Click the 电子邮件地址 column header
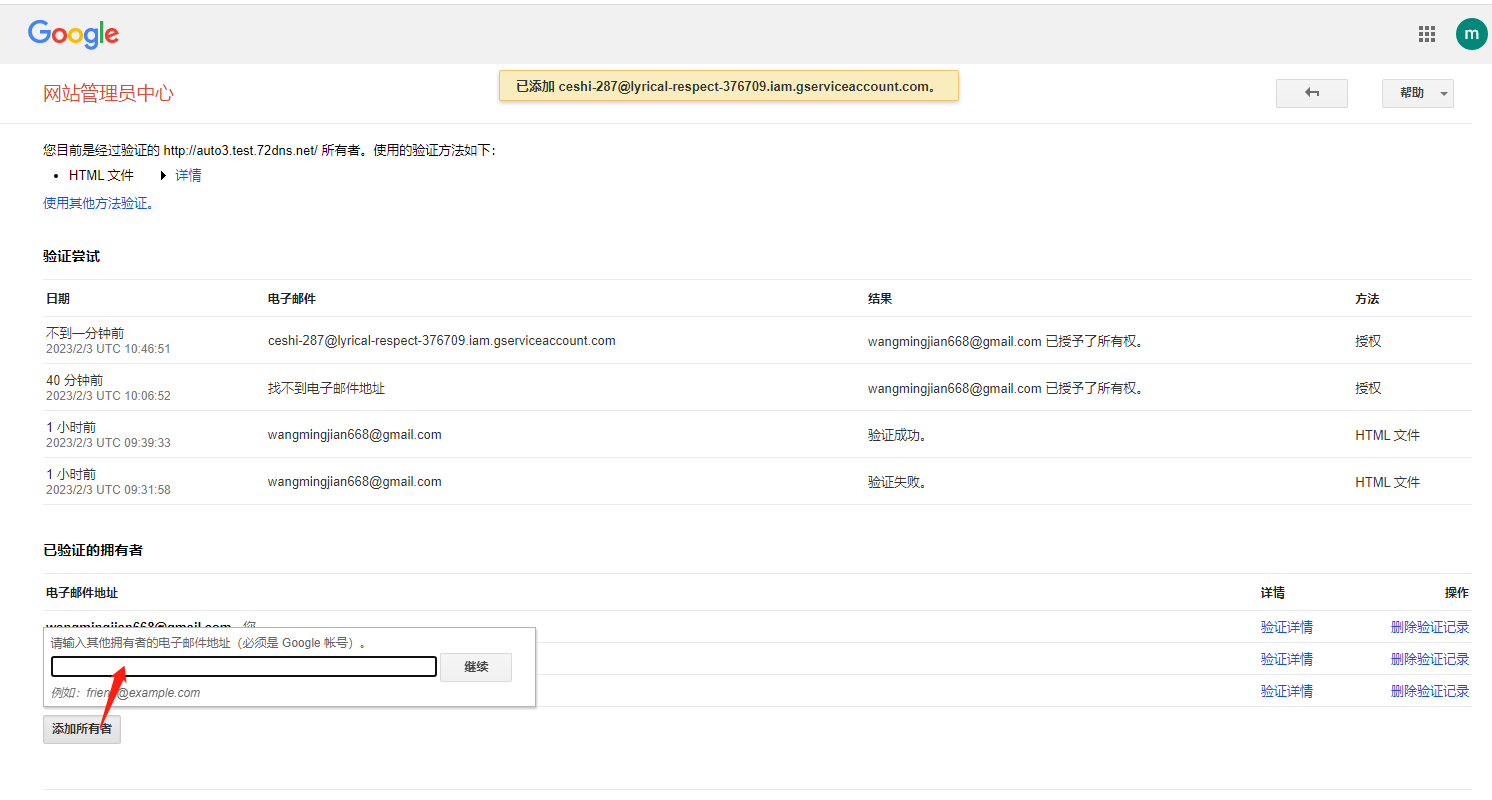This screenshot has width=1492, height=800. [82, 593]
